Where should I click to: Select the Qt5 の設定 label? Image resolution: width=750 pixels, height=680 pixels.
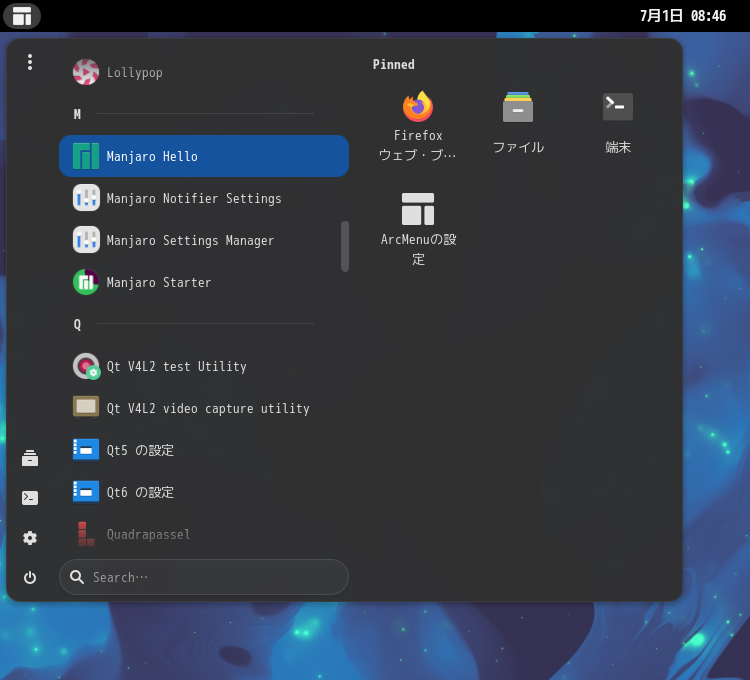coord(140,450)
